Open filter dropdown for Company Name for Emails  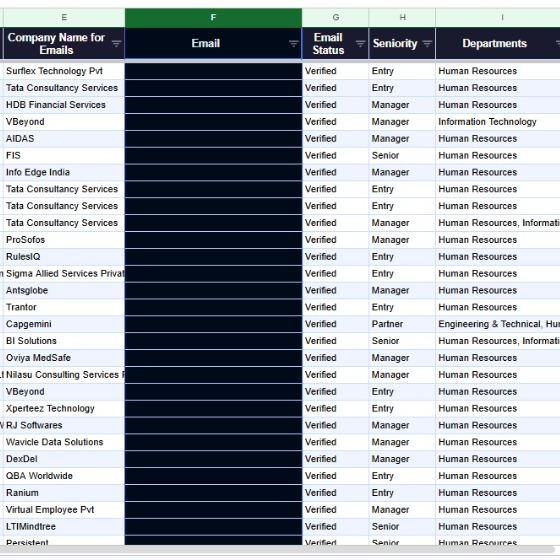coord(116,44)
